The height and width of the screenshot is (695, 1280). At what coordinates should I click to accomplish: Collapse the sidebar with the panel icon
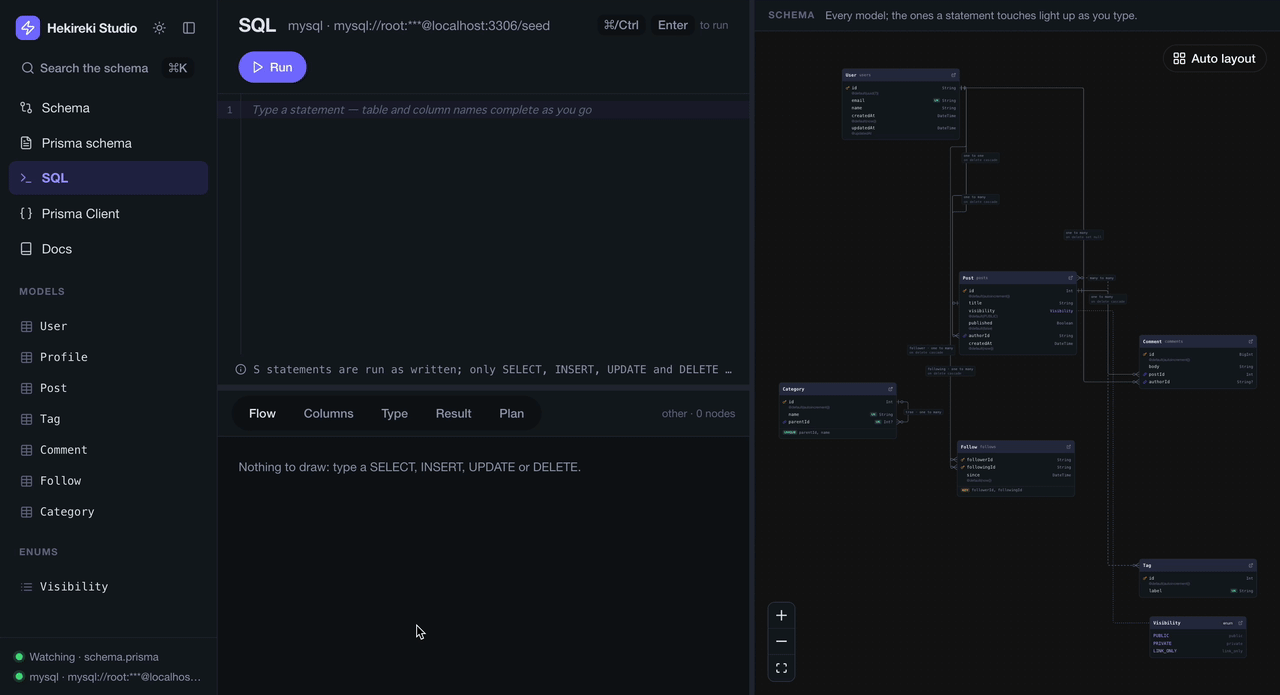[189, 28]
